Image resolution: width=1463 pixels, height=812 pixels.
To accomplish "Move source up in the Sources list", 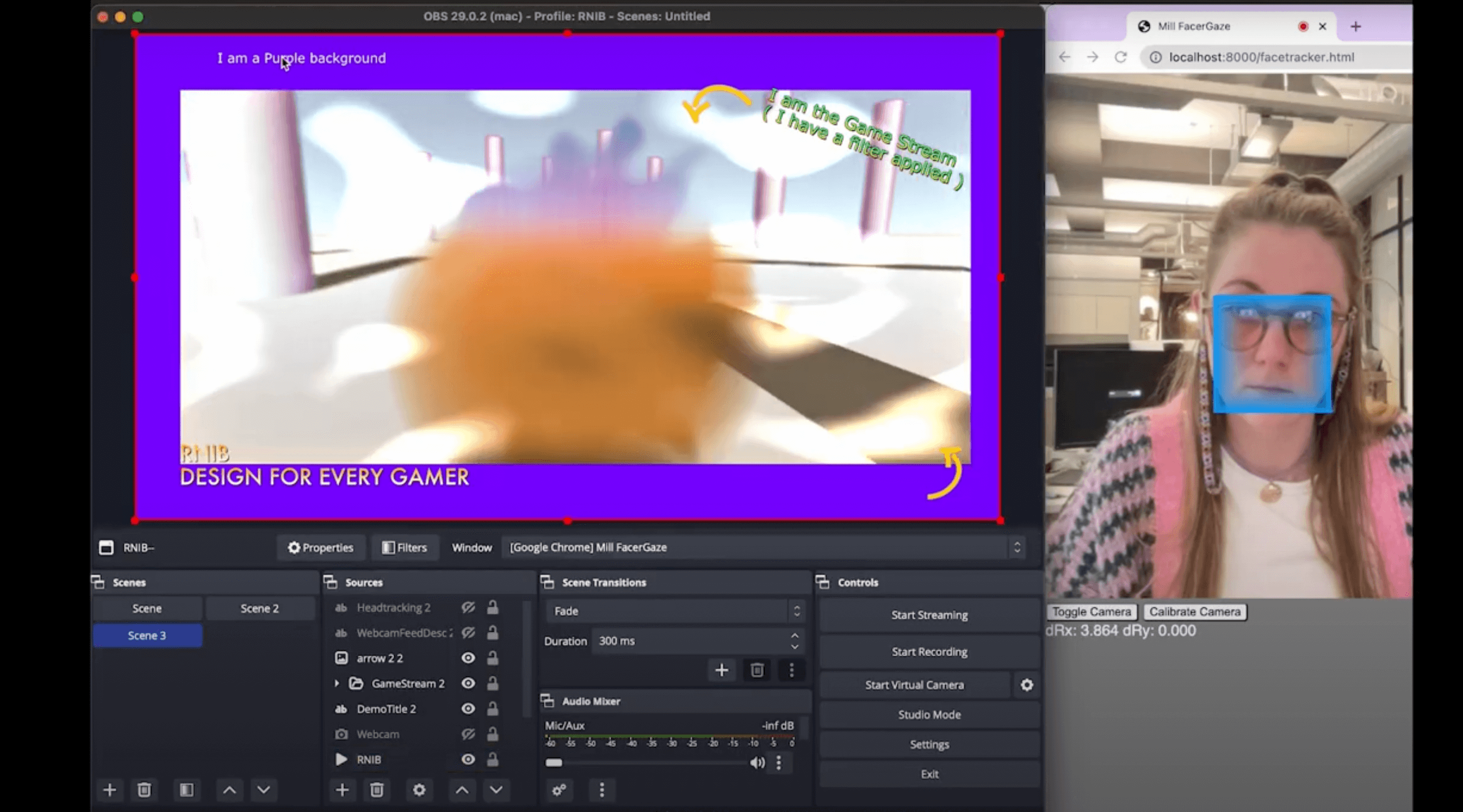I will 462,790.
